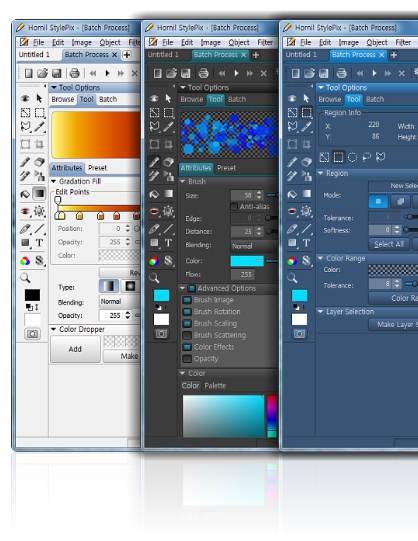Select the Zoom magnifier tool in blue-themed window
The height and width of the screenshot is (541, 418).
[292, 278]
